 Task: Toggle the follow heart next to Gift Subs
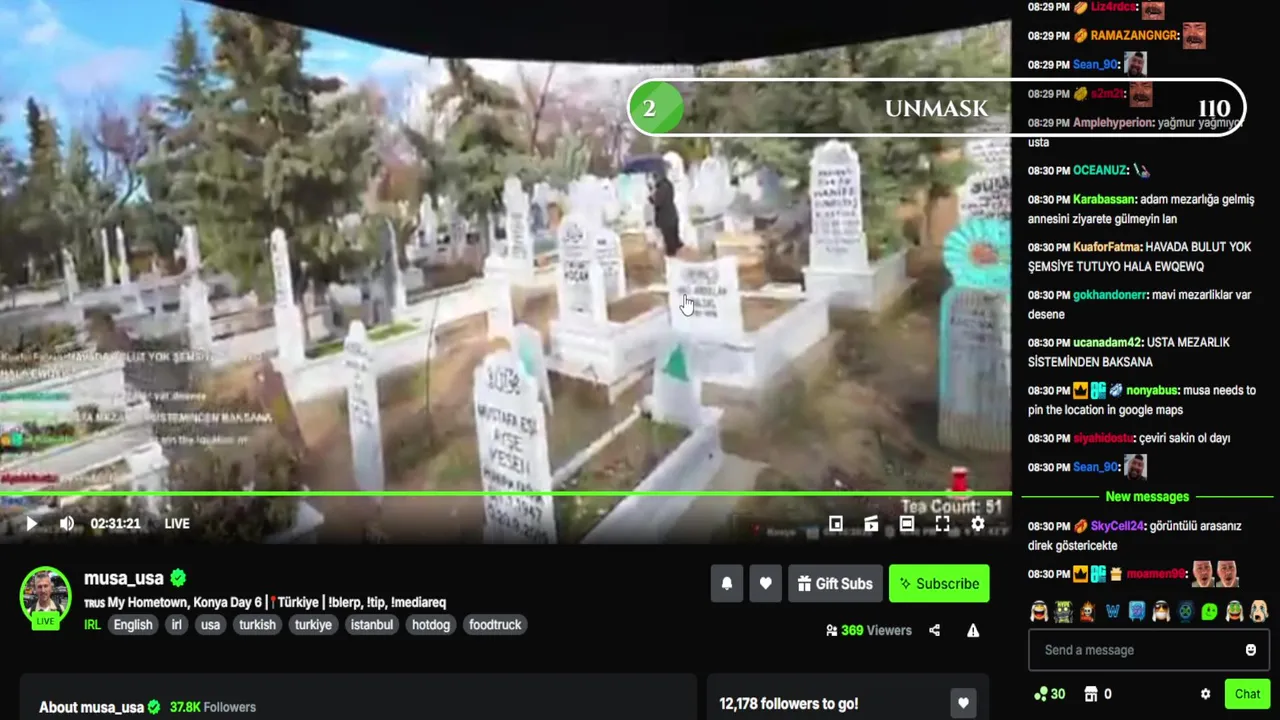(x=765, y=584)
